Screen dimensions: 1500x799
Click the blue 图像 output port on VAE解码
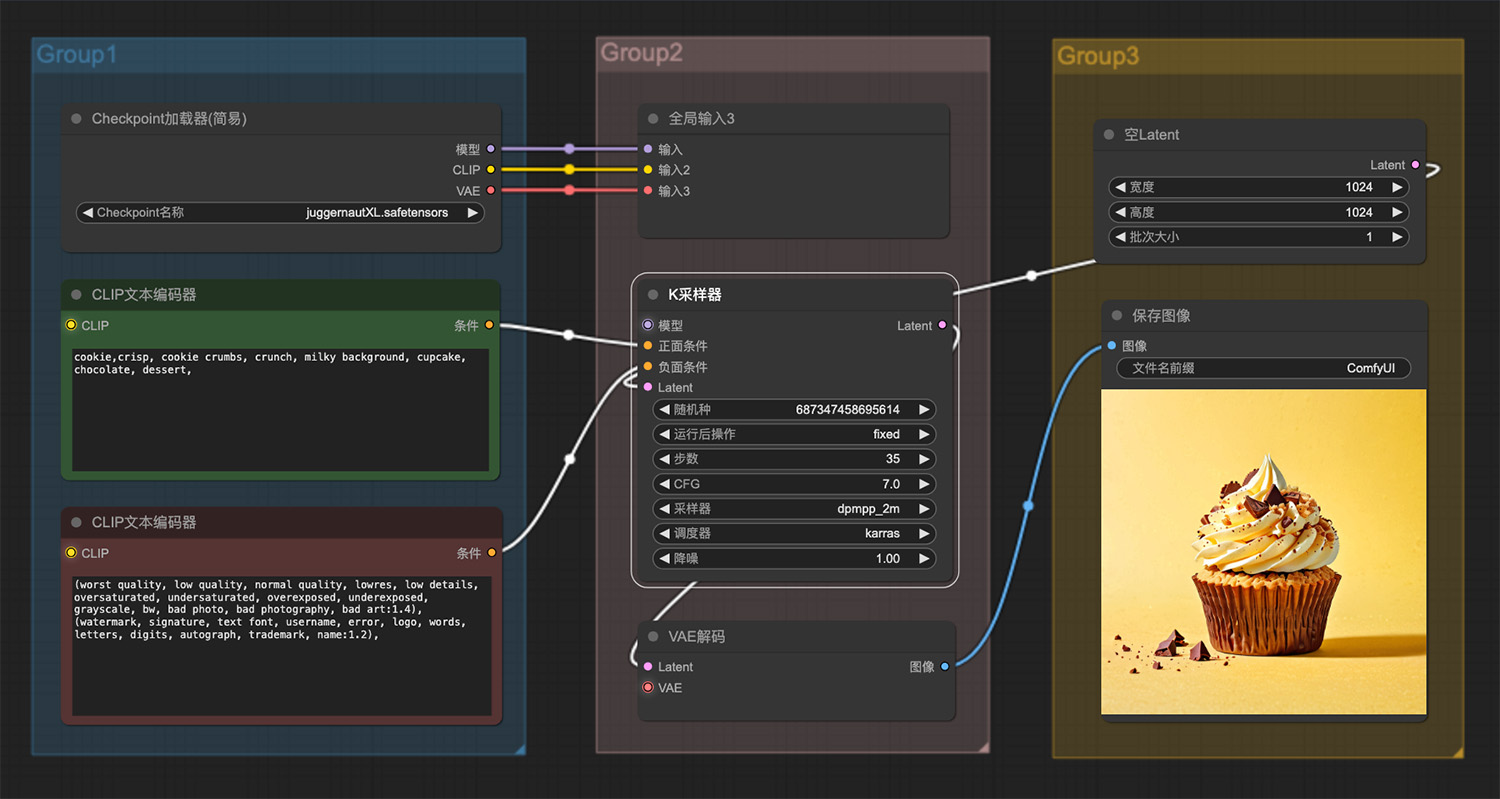(x=945, y=667)
